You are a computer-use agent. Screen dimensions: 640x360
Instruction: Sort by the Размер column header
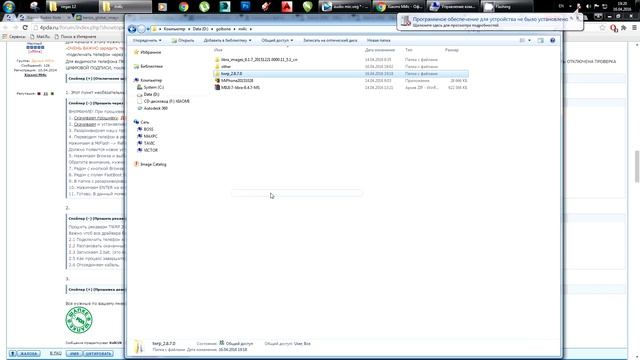pyautogui.click(x=452, y=50)
